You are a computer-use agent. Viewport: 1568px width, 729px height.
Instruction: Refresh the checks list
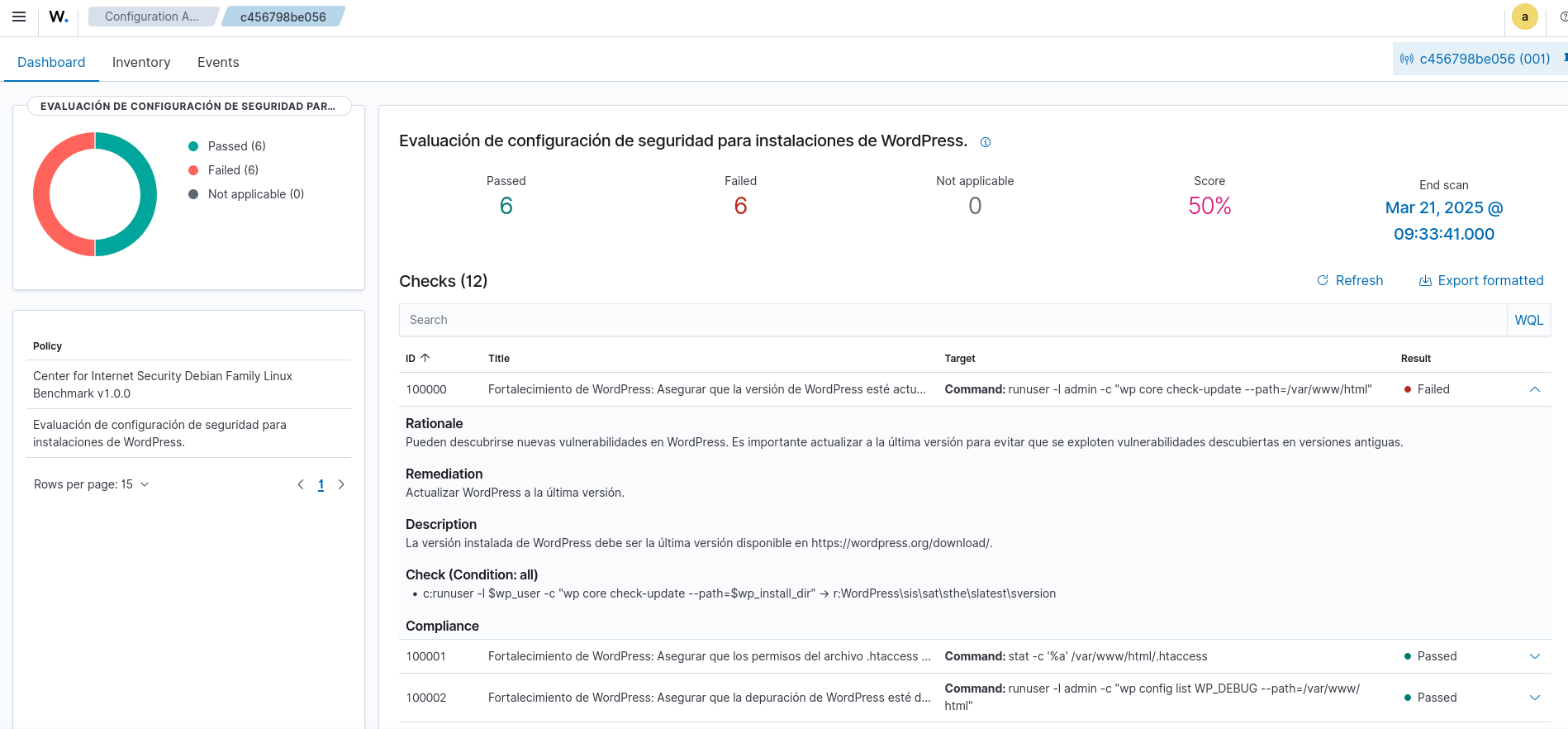pos(1350,280)
